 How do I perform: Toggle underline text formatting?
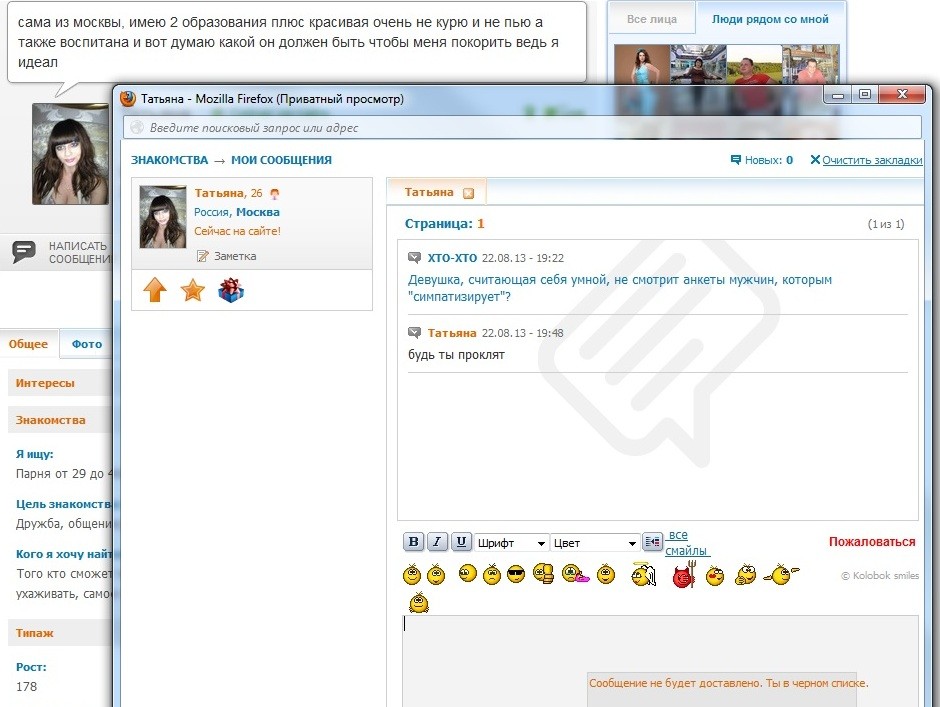pyautogui.click(x=461, y=542)
